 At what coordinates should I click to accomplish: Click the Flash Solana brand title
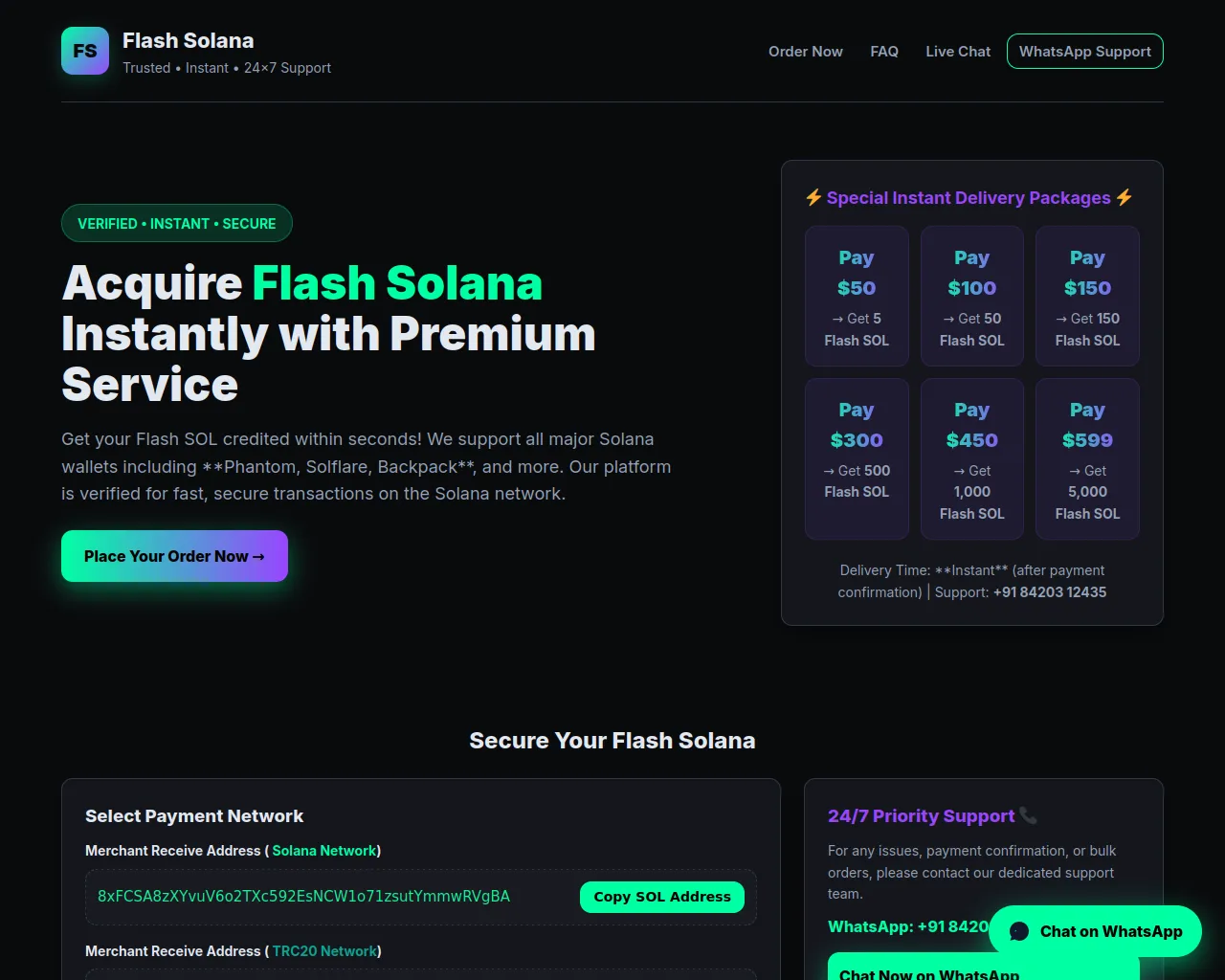click(188, 40)
